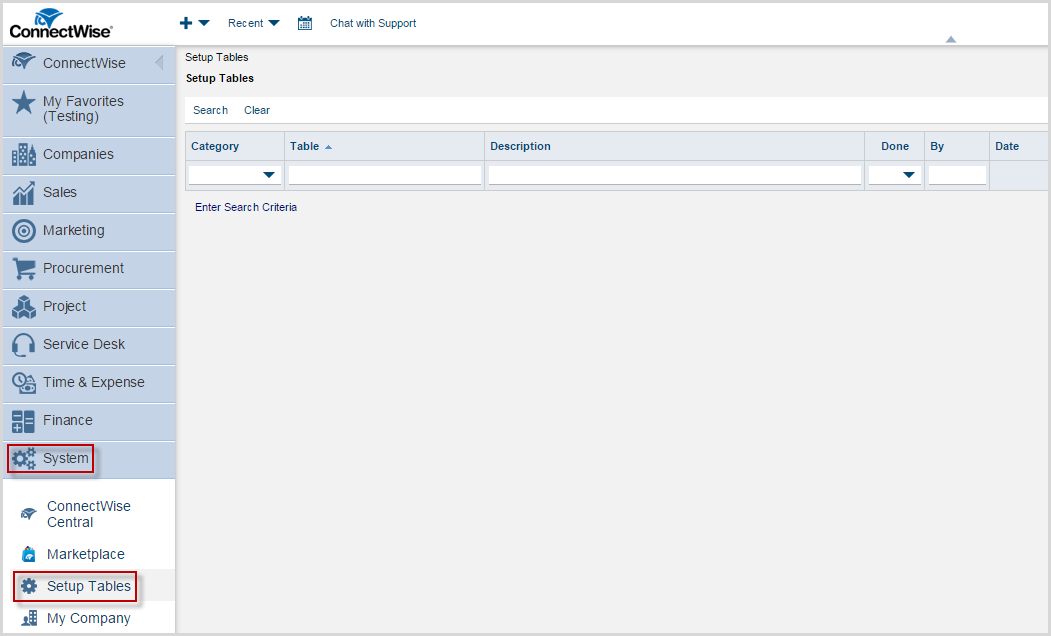Image resolution: width=1051 pixels, height=636 pixels.
Task: Expand the Recent items dropdown
Action: [x=253, y=23]
